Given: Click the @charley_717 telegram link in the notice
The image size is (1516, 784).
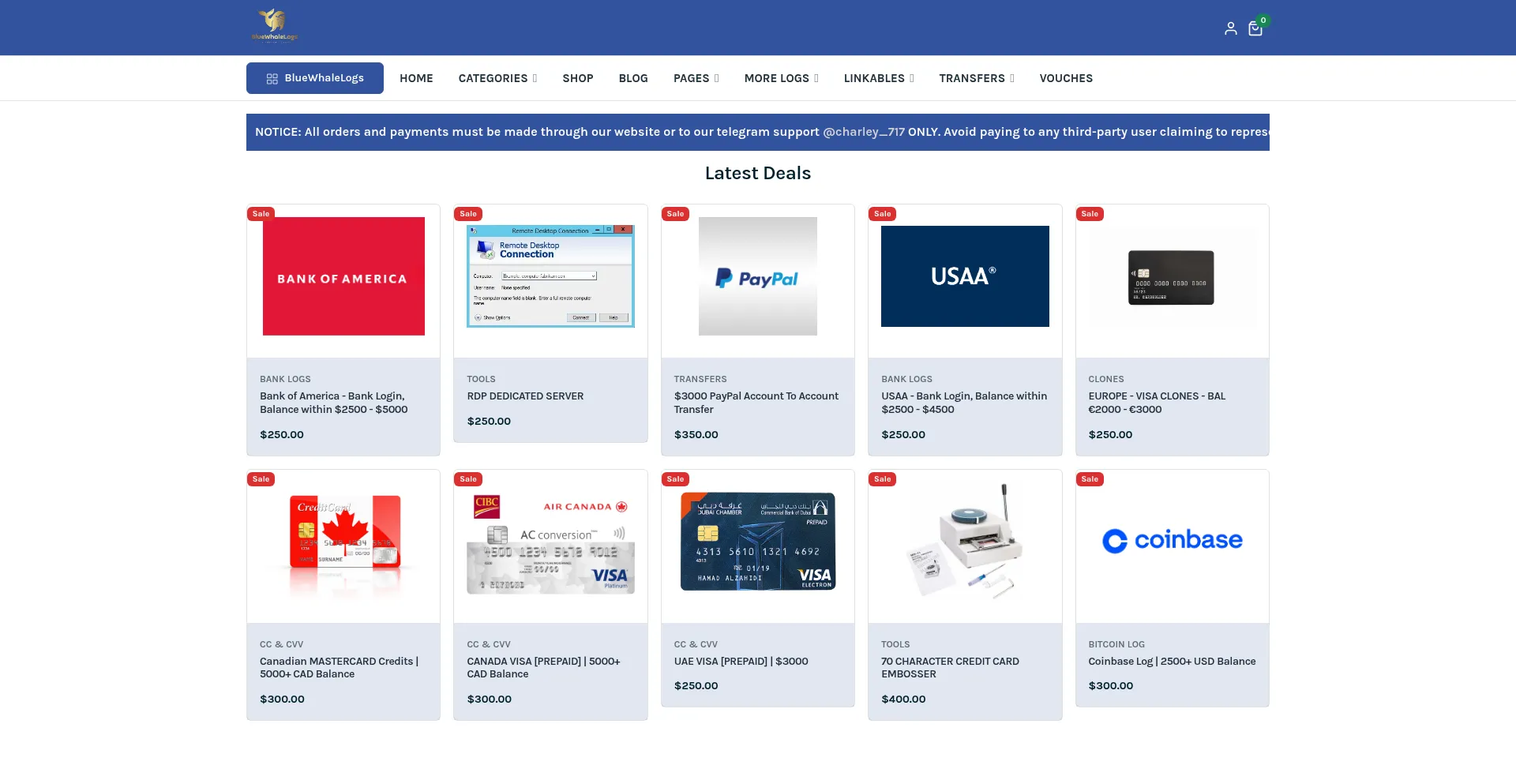Looking at the screenshot, I should pos(864,132).
